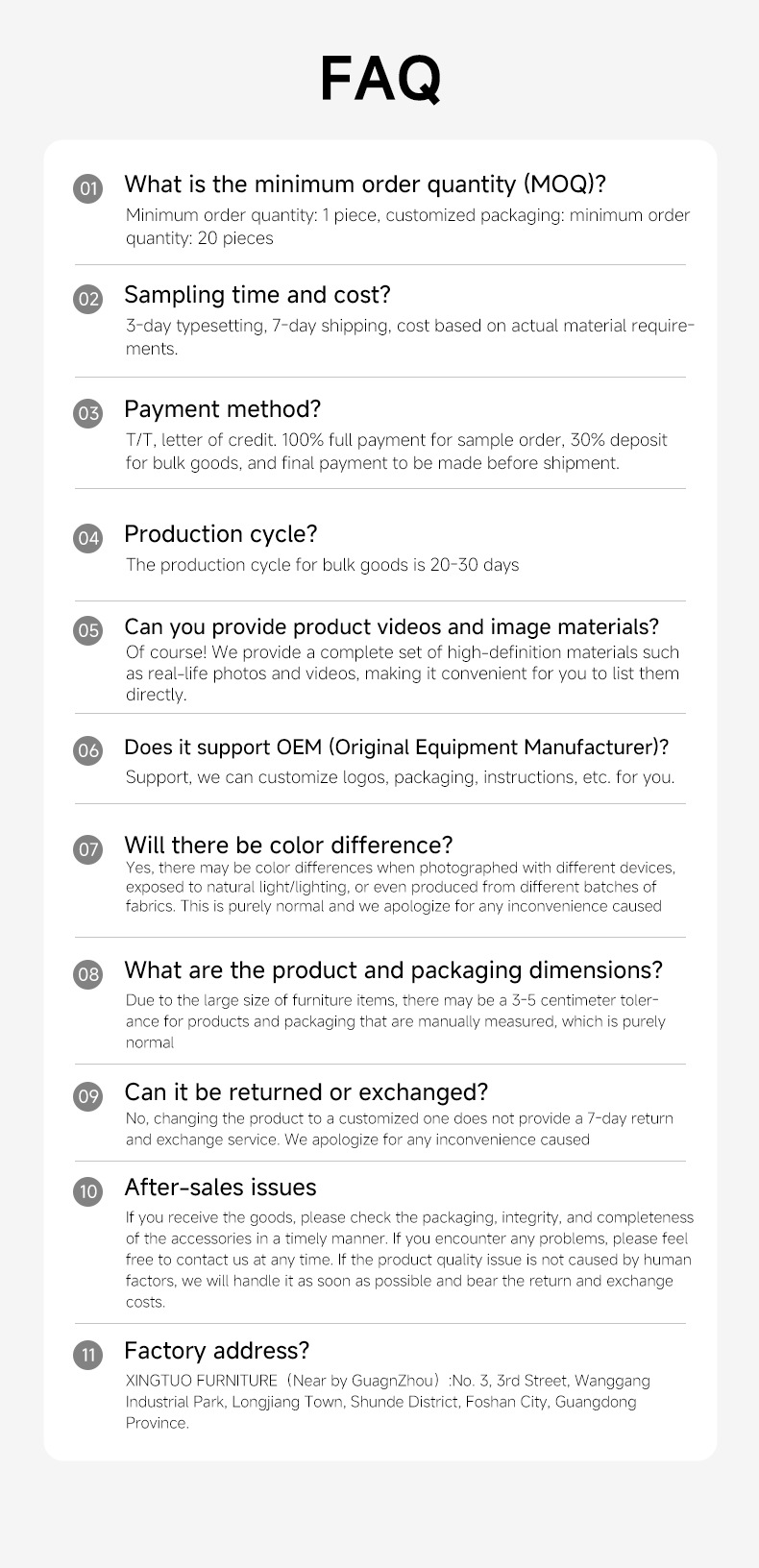Click the "After-sales issues" heading
759x1568 pixels.
pos(220,1188)
